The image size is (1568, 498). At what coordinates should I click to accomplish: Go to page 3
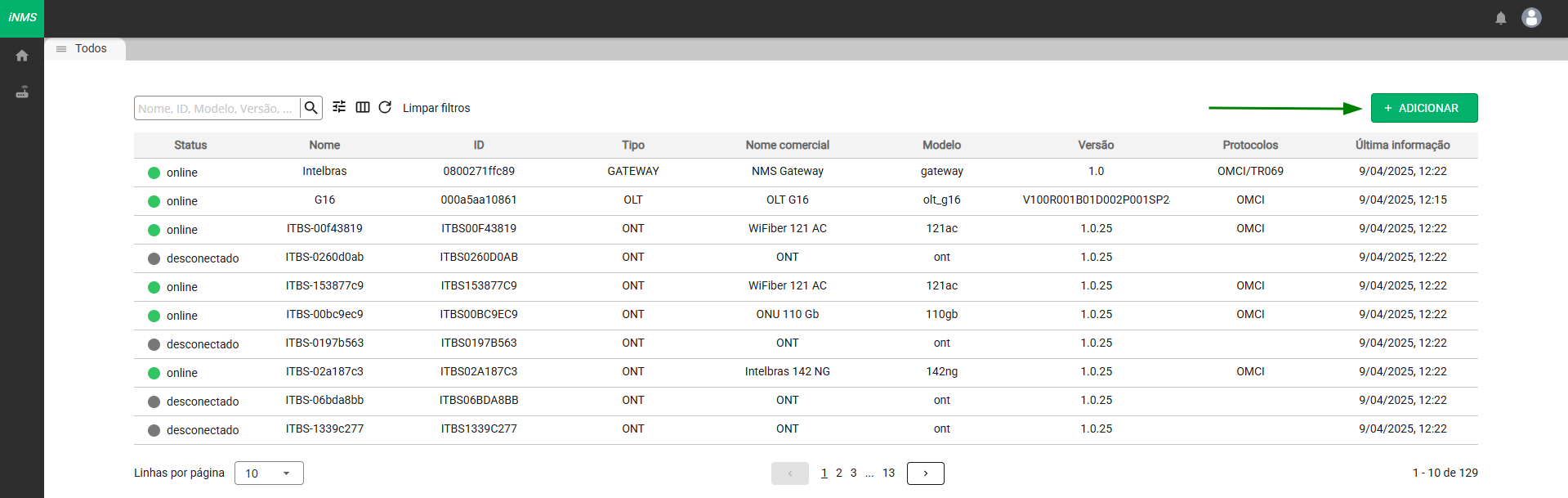(x=853, y=473)
